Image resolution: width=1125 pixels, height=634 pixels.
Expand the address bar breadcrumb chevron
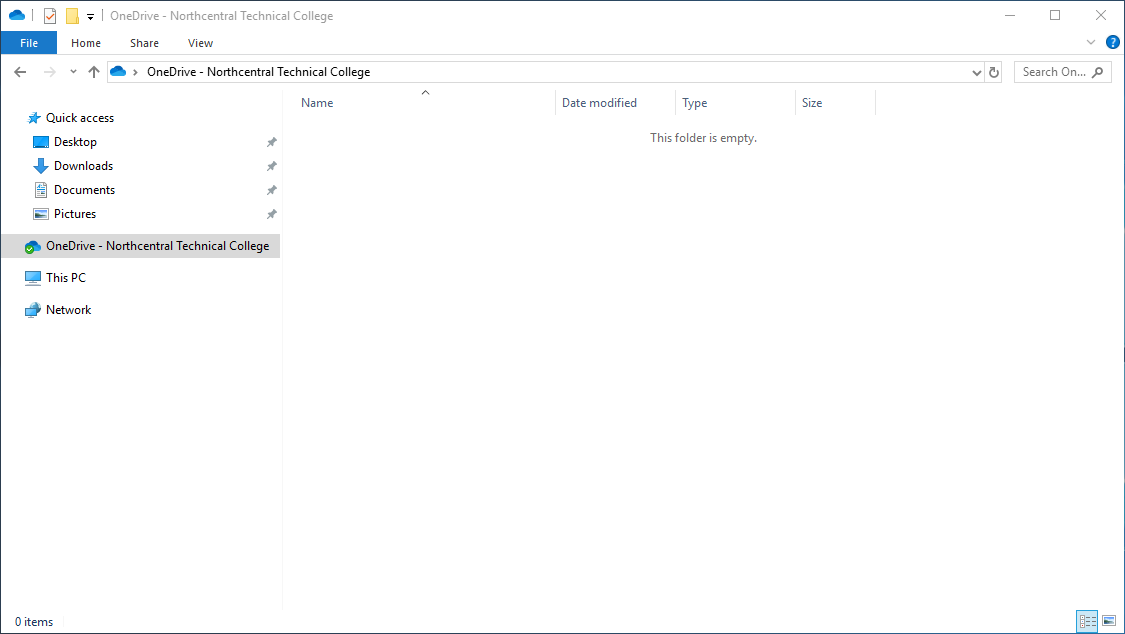(x=135, y=72)
